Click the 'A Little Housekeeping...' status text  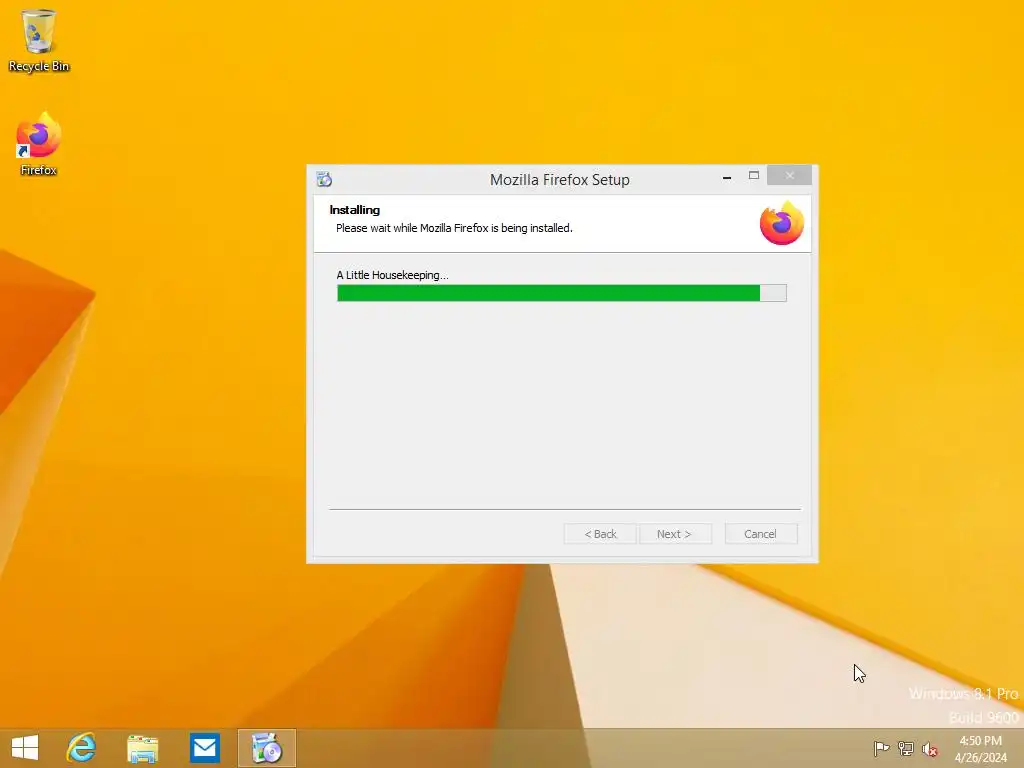[392, 275]
